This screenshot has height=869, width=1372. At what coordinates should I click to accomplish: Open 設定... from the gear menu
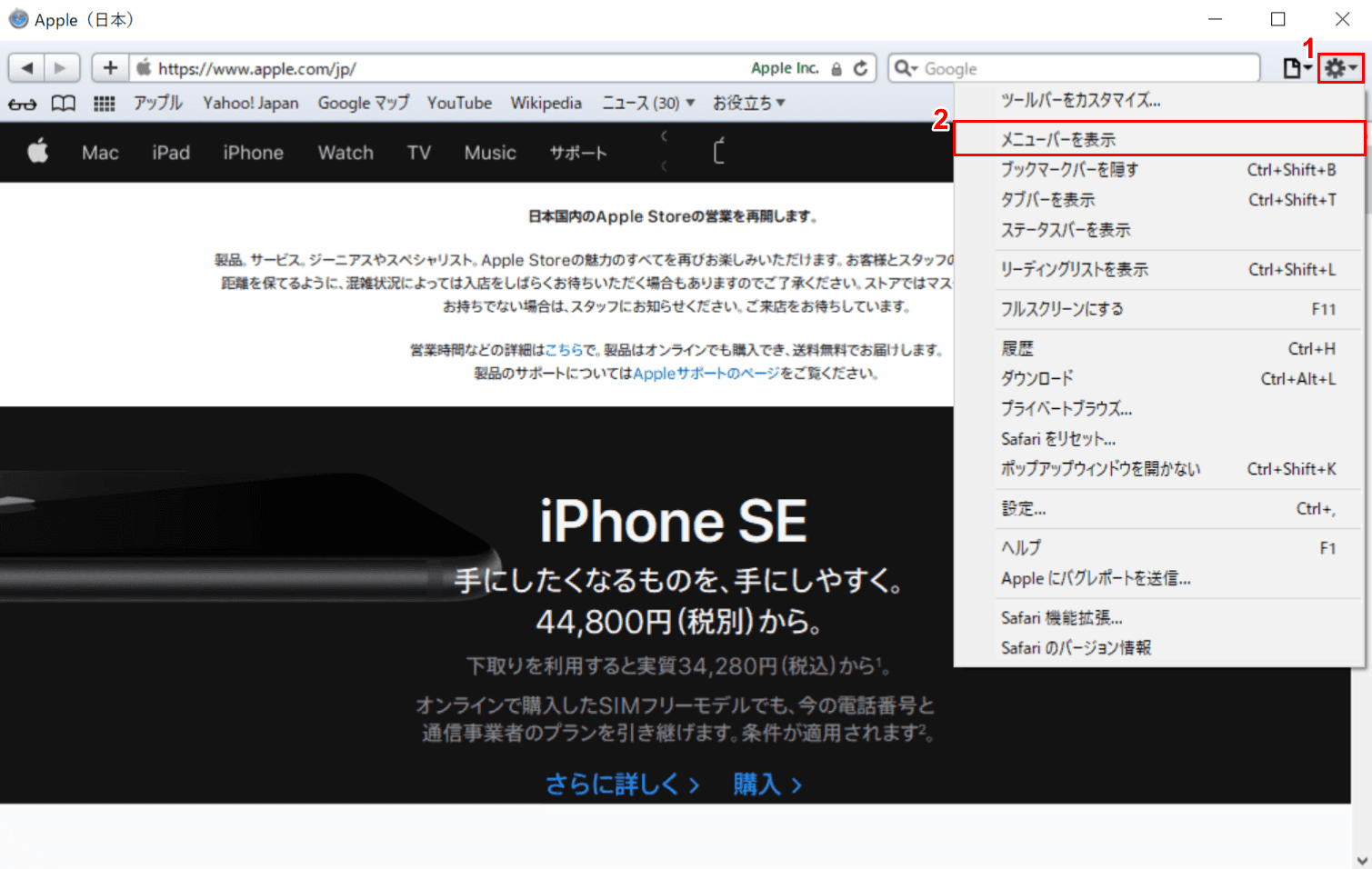tap(1159, 508)
